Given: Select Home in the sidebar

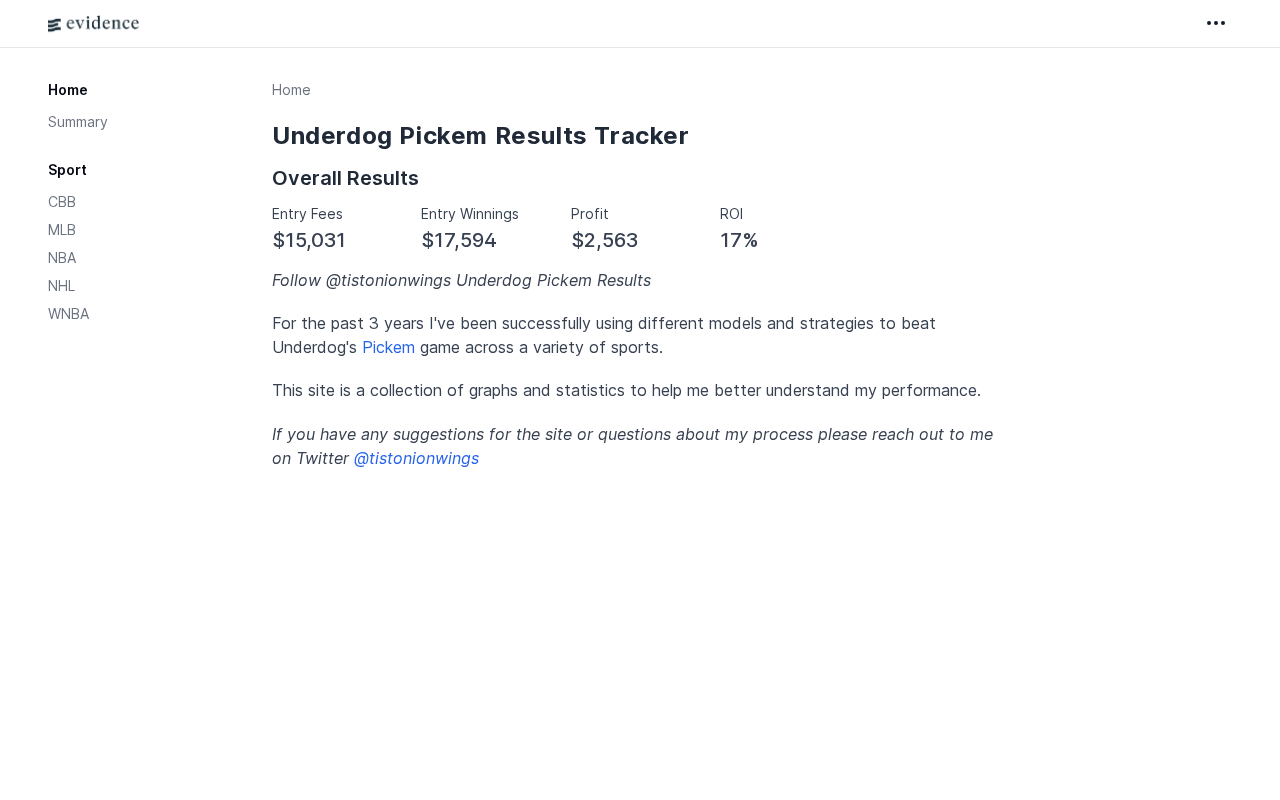Looking at the screenshot, I should 68,90.
